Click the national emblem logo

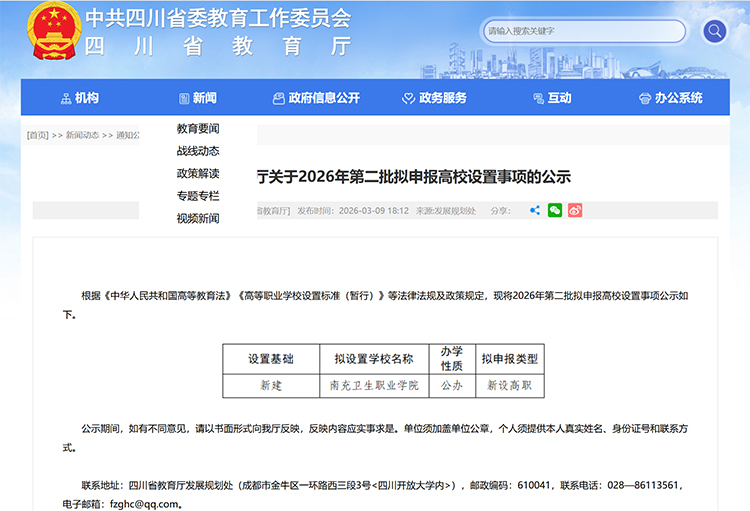coord(49,31)
